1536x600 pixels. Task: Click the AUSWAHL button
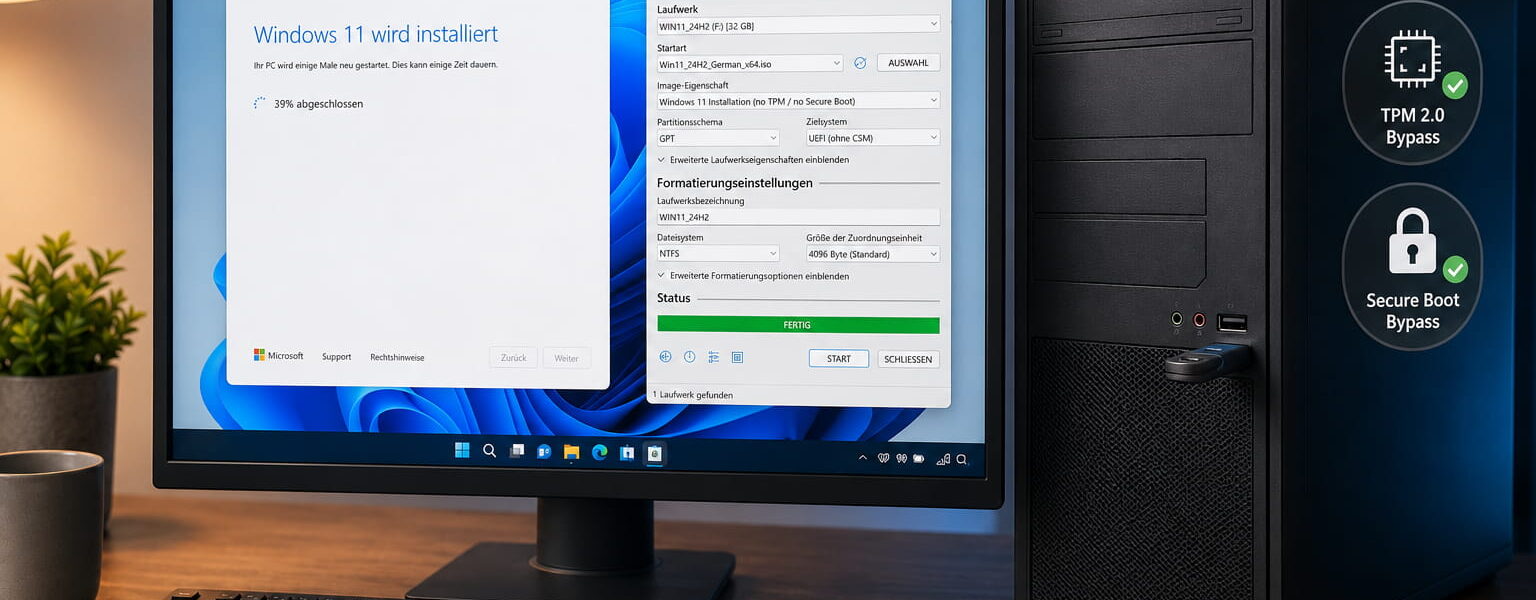coord(908,63)
